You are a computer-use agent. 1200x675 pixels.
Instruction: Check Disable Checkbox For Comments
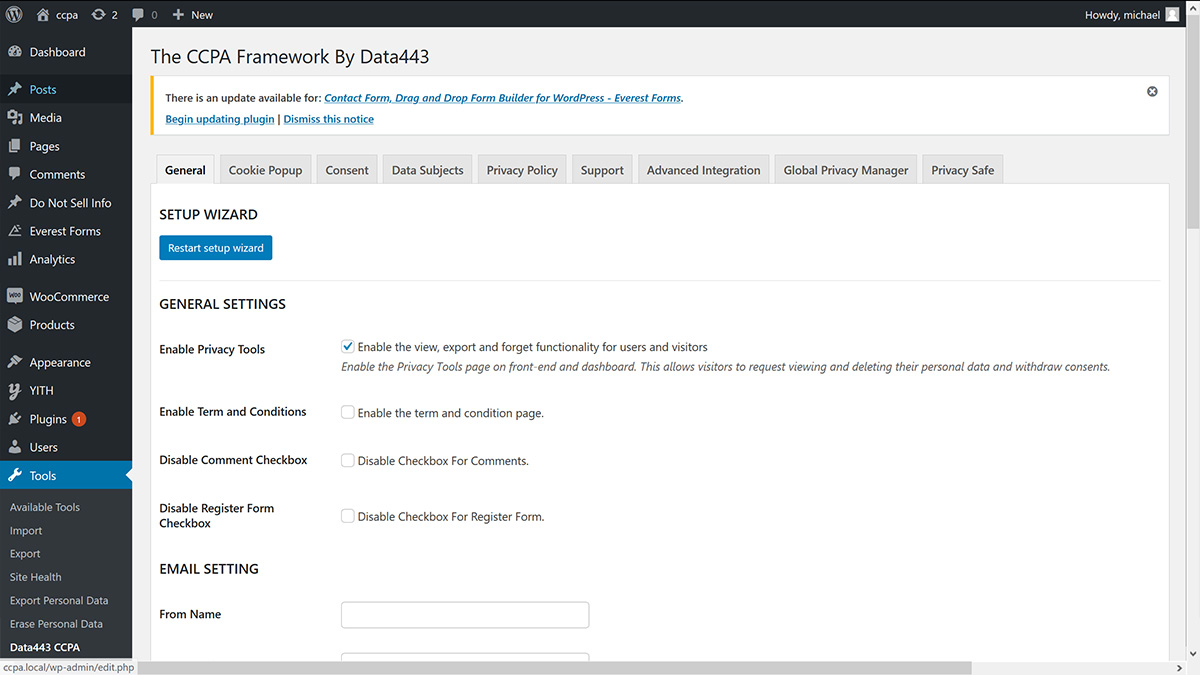click(348, 460)
